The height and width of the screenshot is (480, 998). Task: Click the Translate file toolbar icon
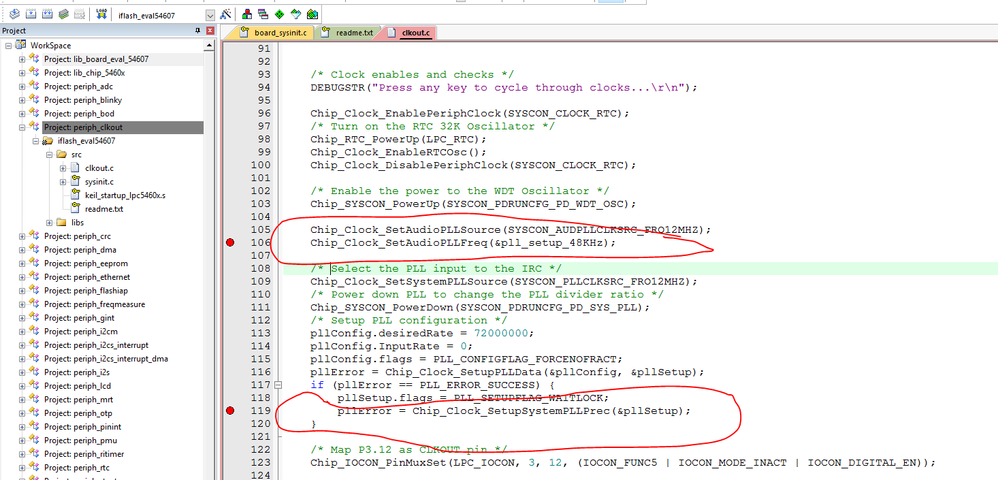pos(14,14)
